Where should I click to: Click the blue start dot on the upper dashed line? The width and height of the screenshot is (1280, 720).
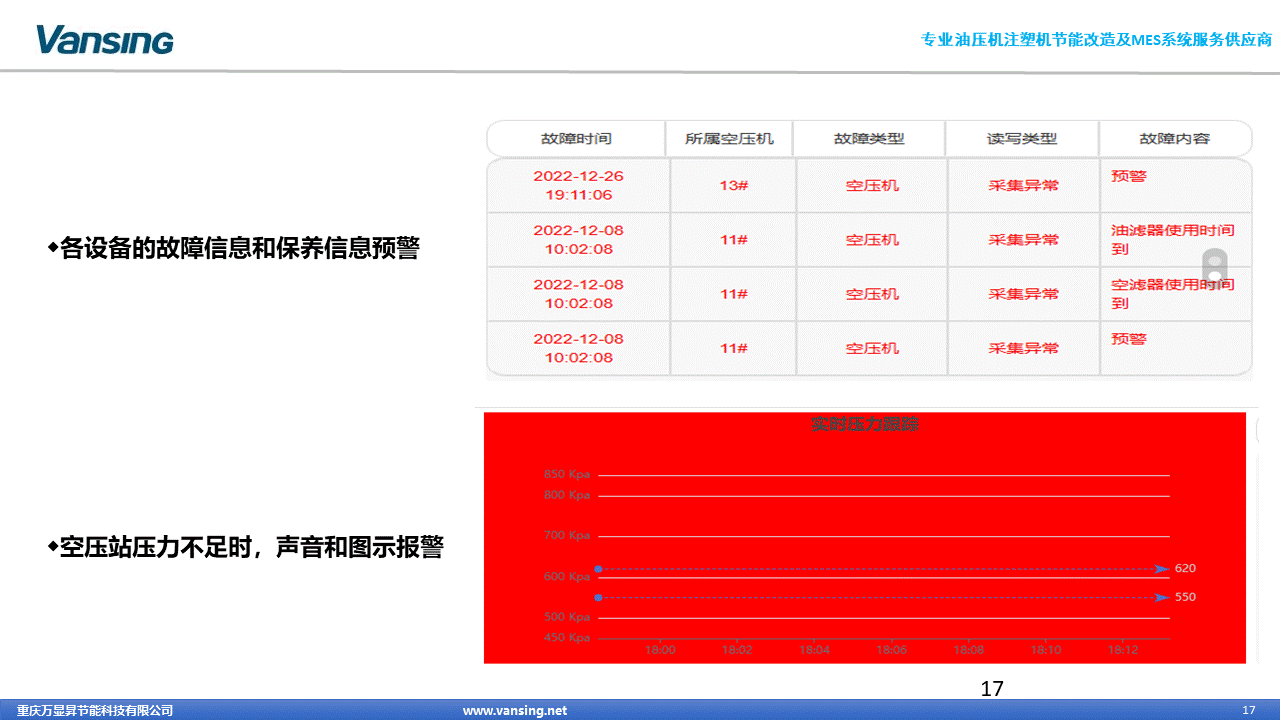point(598,568)
